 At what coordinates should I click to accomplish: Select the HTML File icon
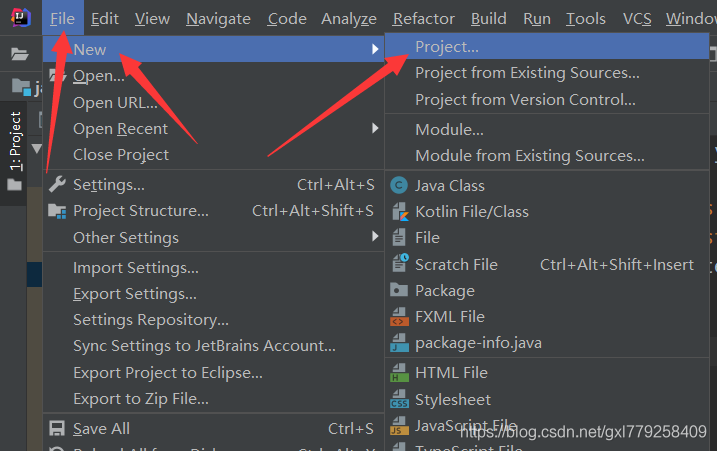tap(399, 373)
